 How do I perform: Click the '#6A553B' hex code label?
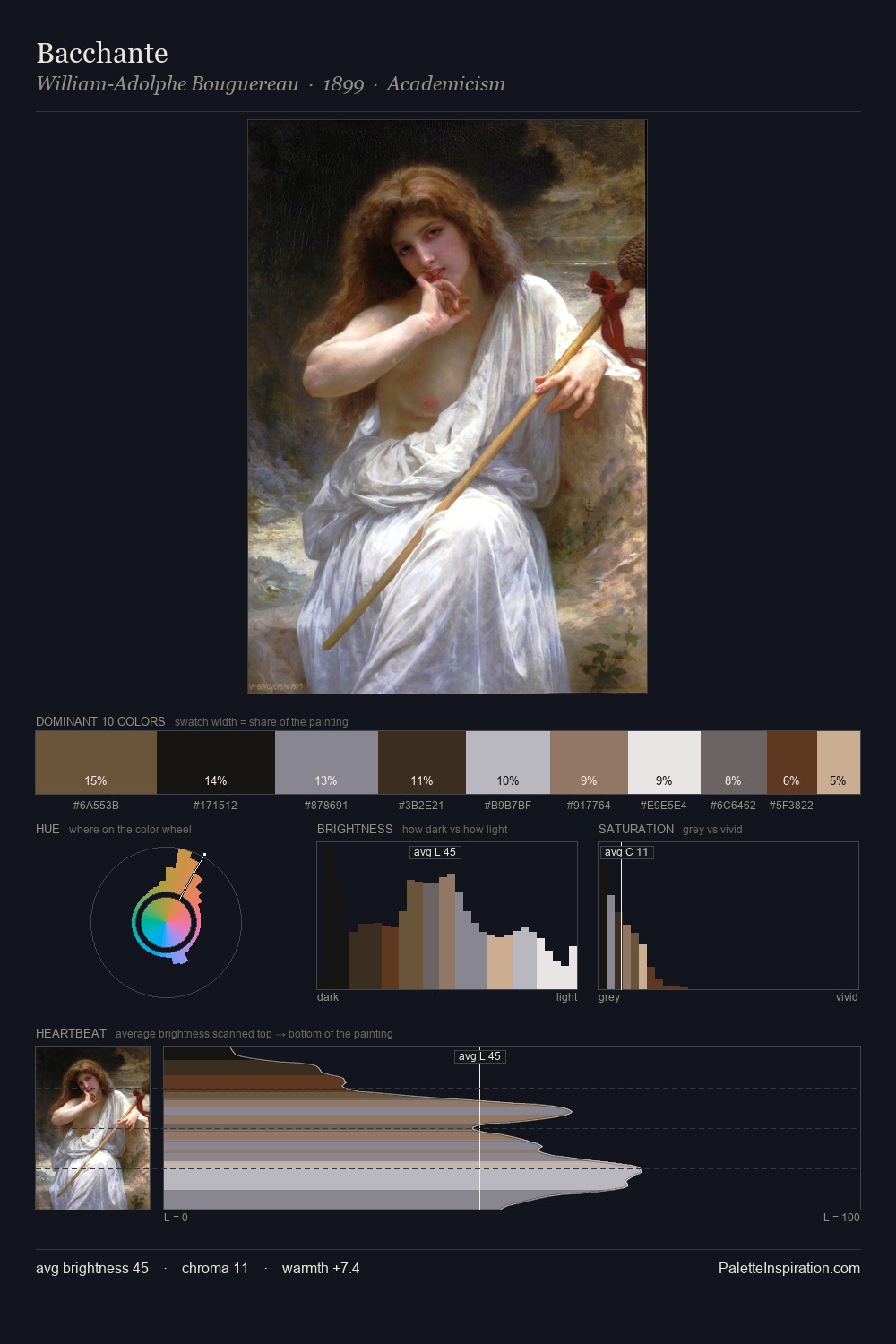[x=96, y=806]
